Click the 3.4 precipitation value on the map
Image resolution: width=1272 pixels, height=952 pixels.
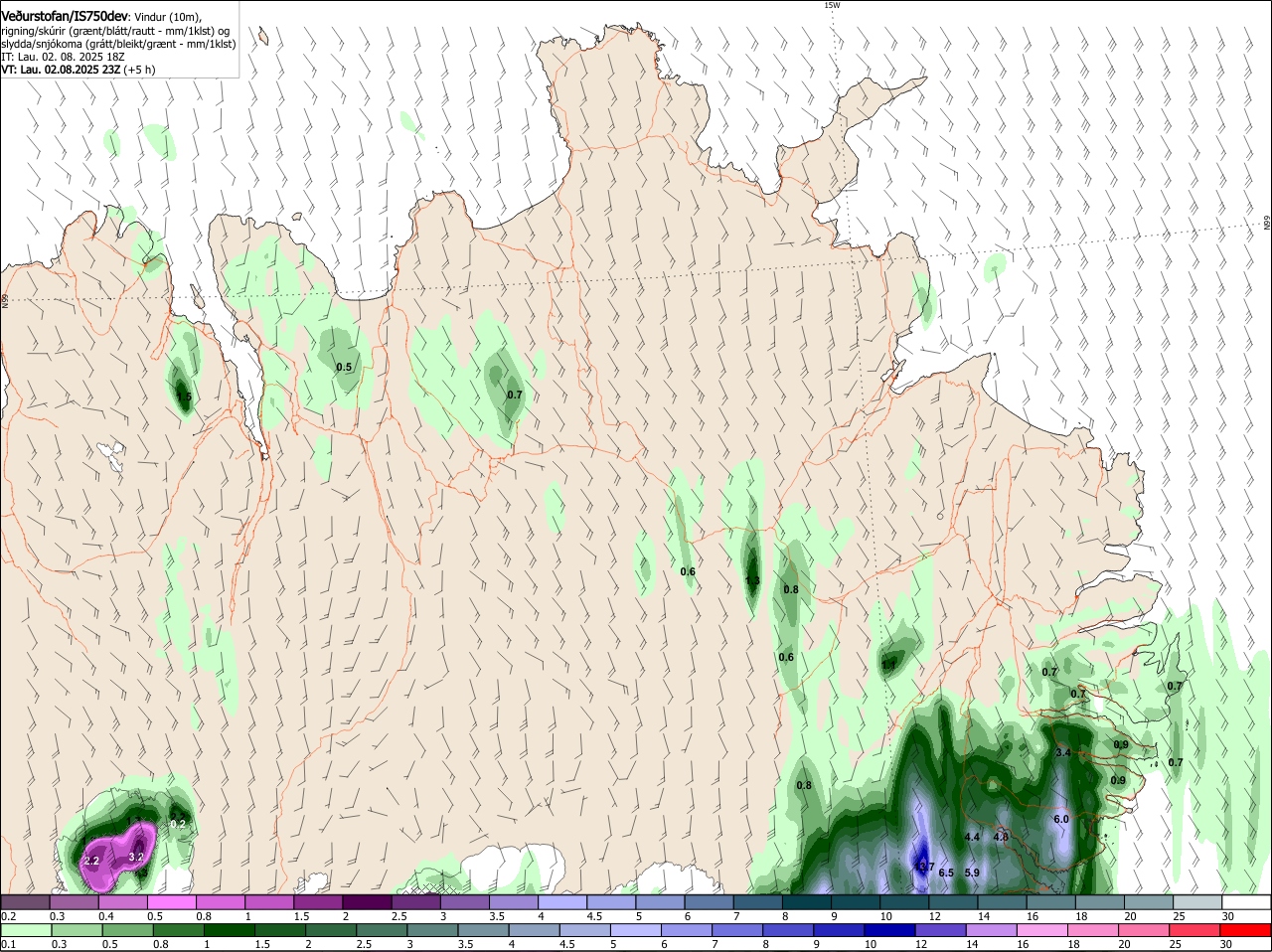click(x=1063, y=752)
